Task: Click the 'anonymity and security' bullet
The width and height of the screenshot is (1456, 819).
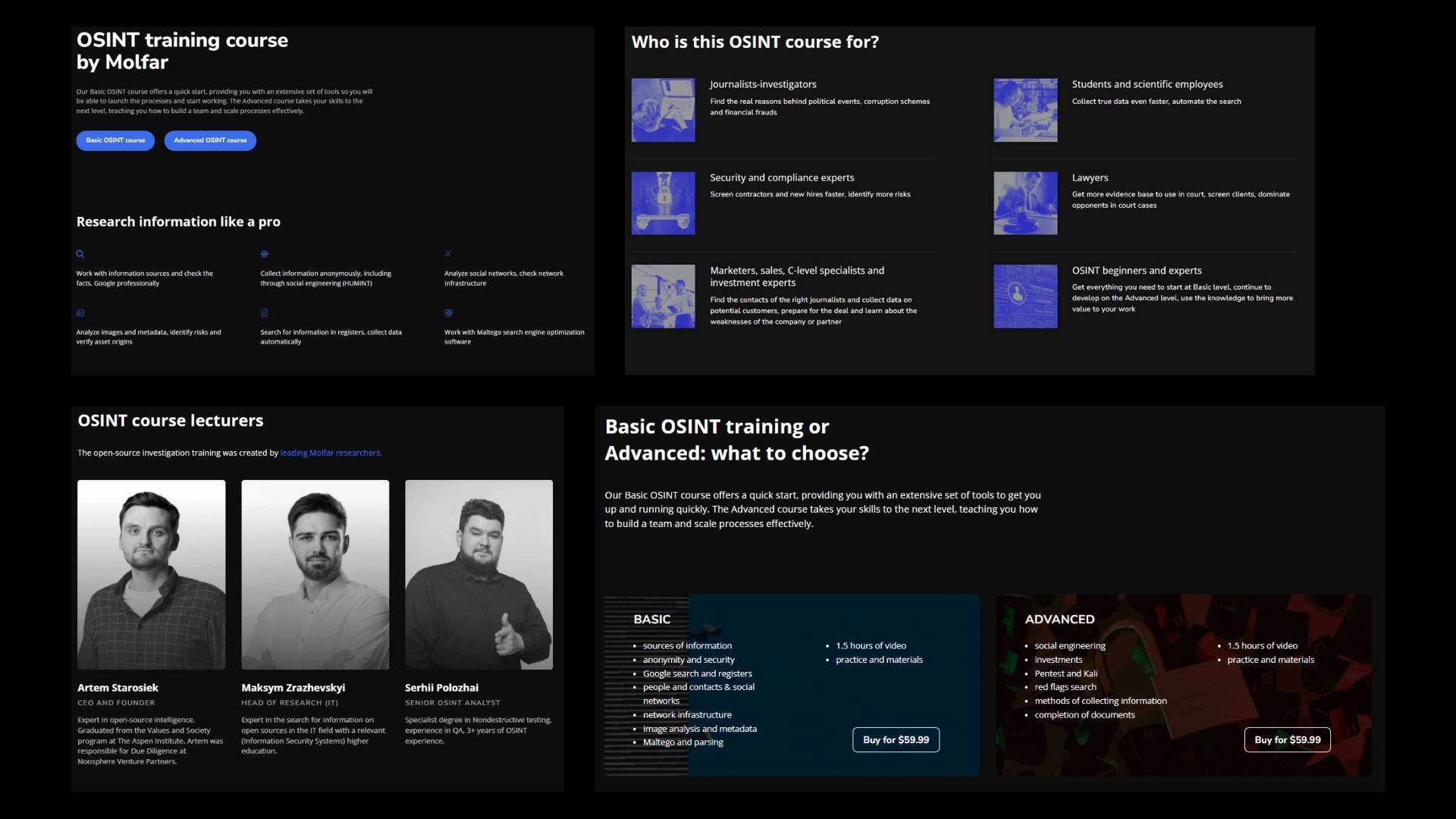Action: [689, 660]
